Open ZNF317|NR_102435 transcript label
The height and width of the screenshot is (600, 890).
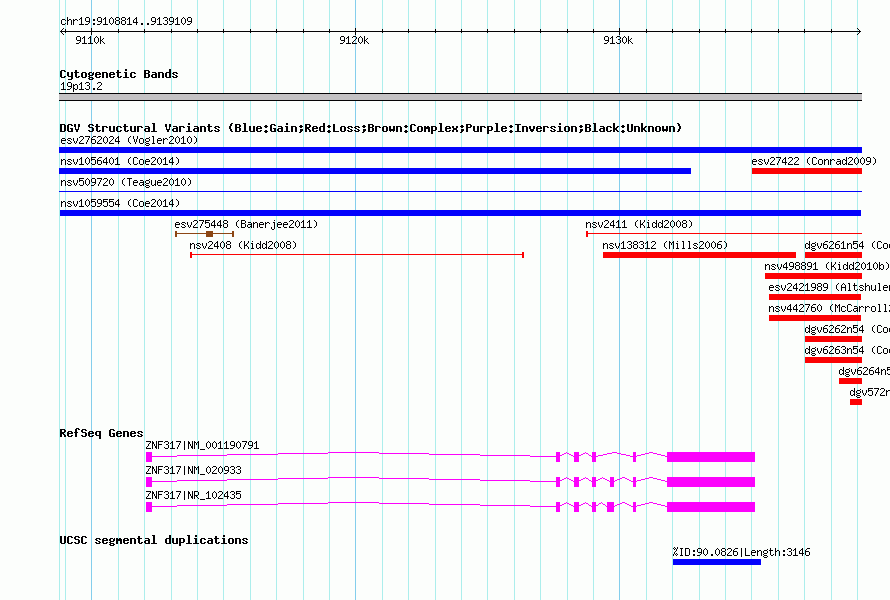(x=194, y=496)
